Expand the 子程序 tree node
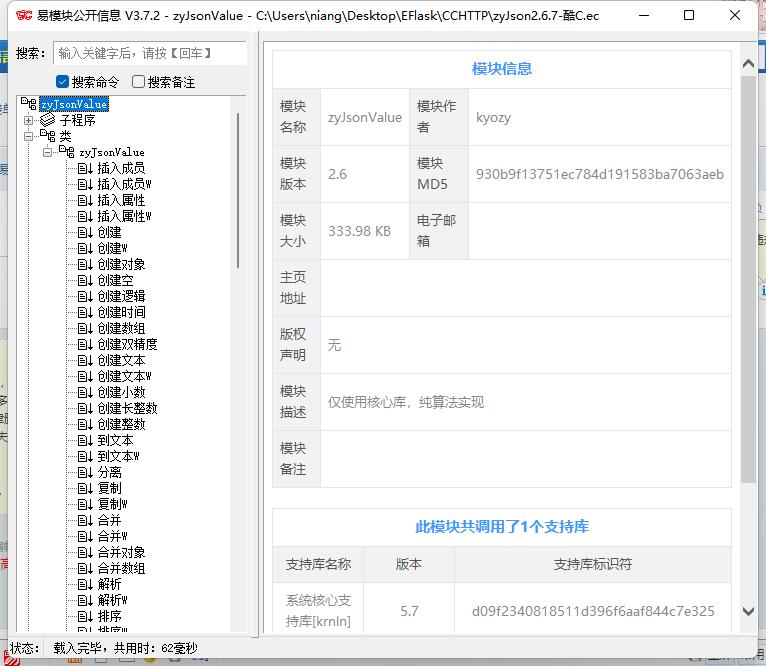 (x=28, y=120)
